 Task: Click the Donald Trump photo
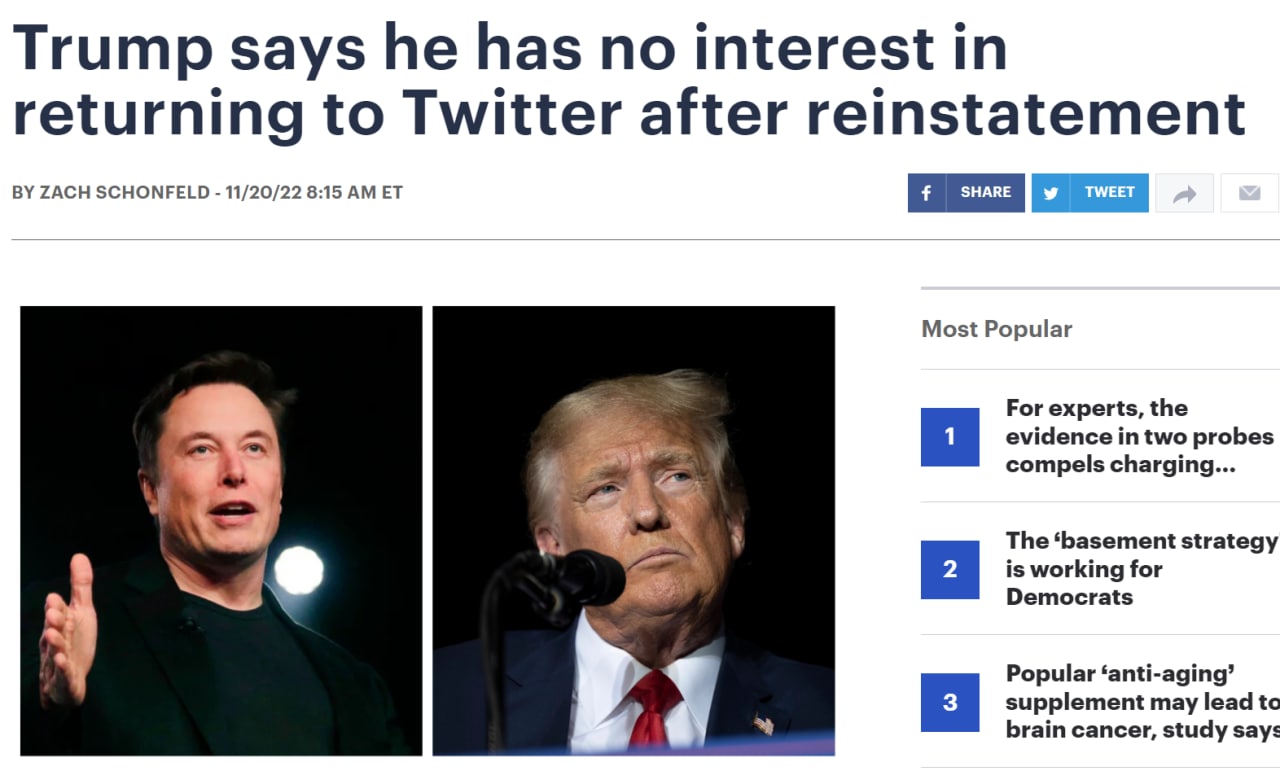(x=634, y=530)
